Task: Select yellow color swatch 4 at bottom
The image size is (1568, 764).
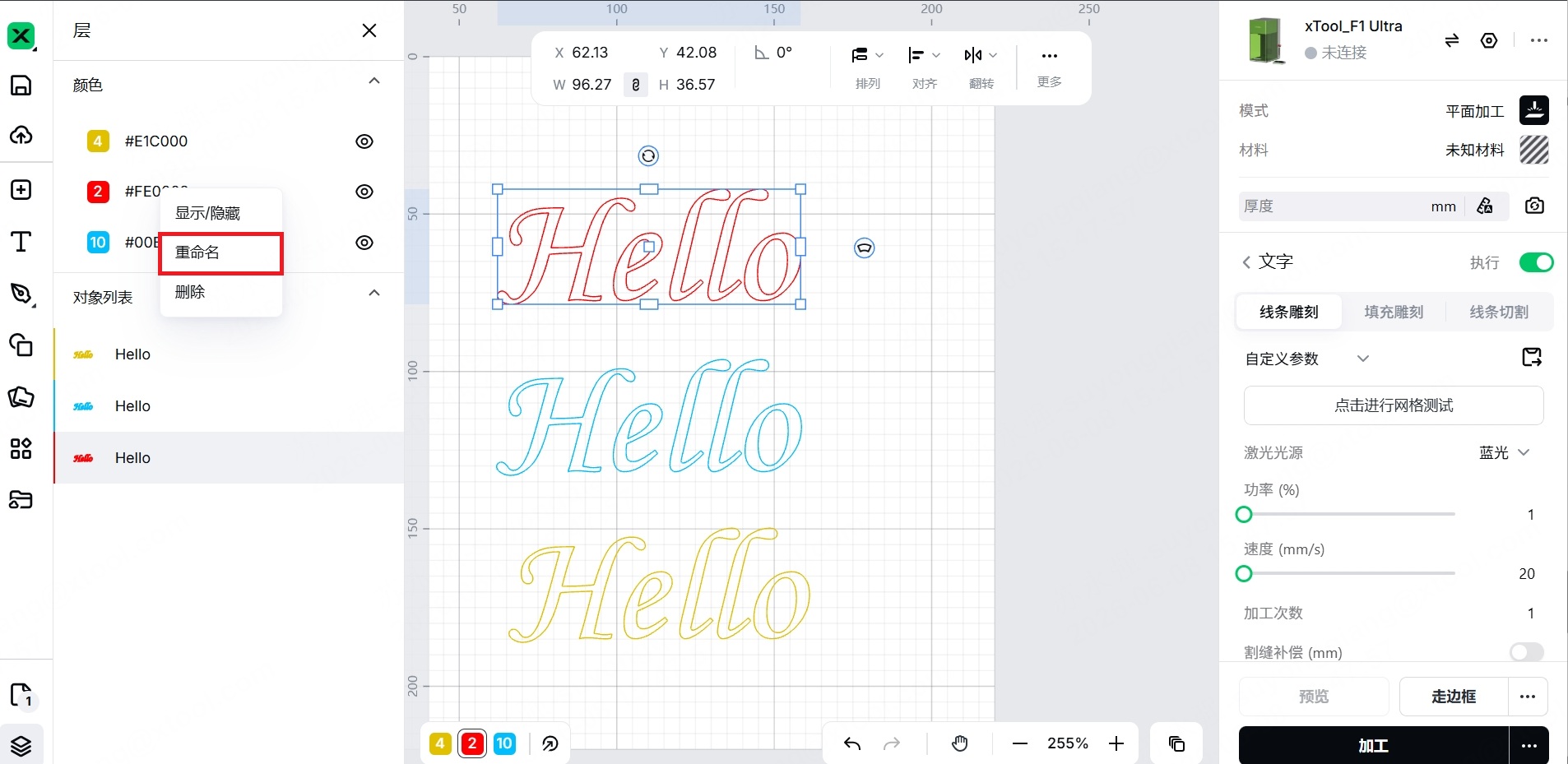Action: (440, 743)
